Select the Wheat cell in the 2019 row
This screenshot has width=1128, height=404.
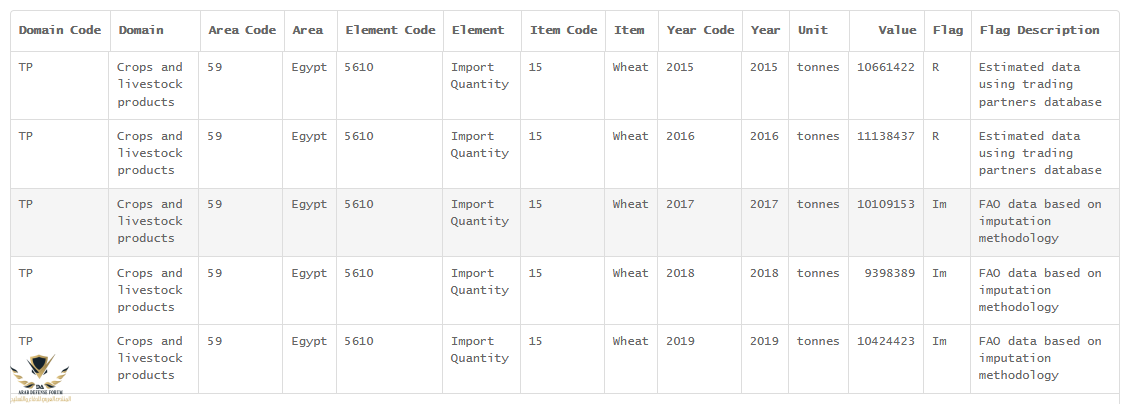630,341
